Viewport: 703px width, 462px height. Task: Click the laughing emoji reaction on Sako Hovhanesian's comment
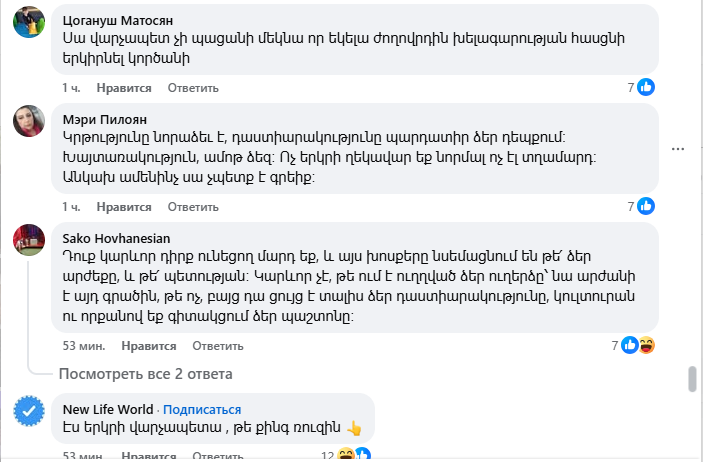646,346
